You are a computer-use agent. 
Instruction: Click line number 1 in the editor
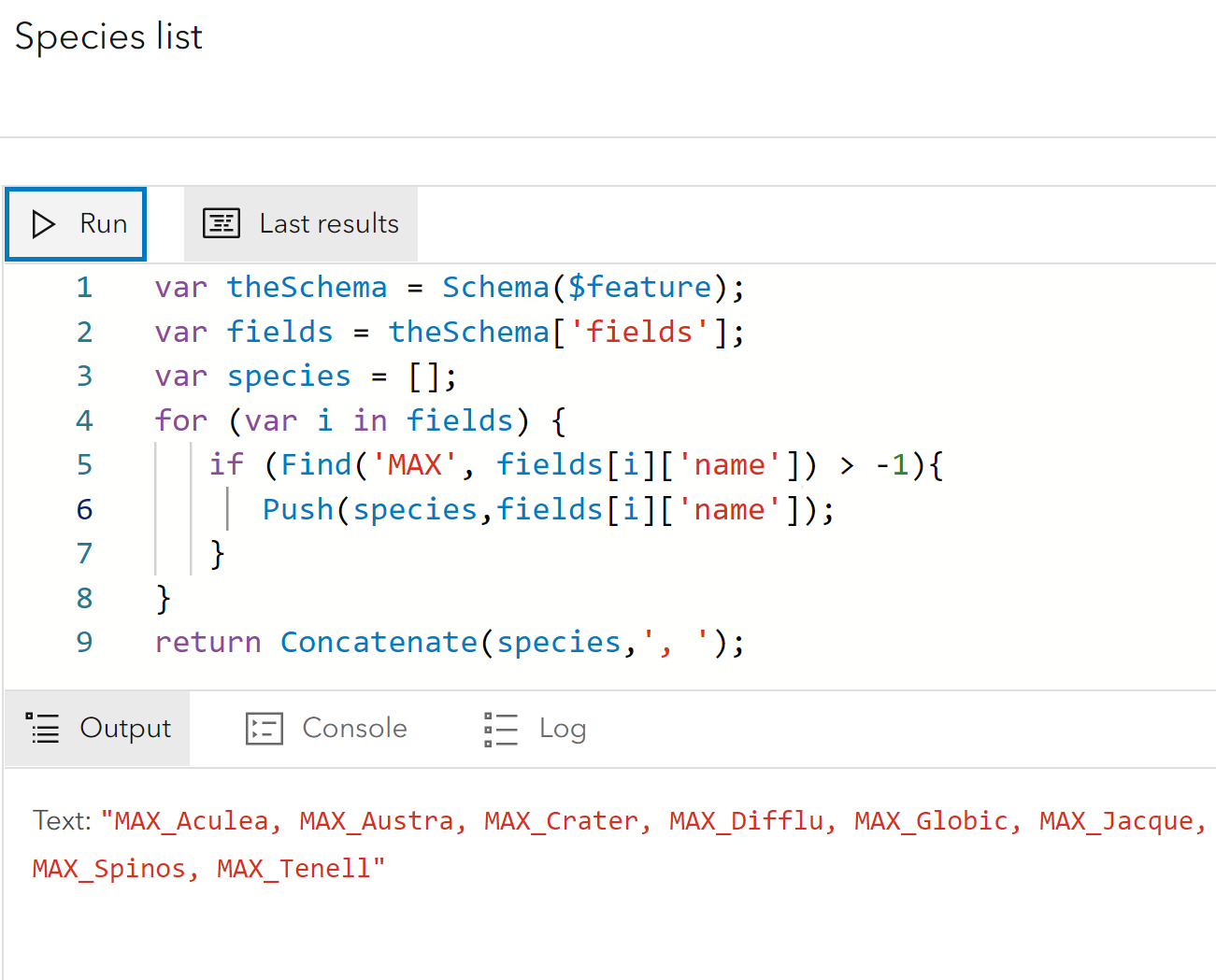coord(84,287)
